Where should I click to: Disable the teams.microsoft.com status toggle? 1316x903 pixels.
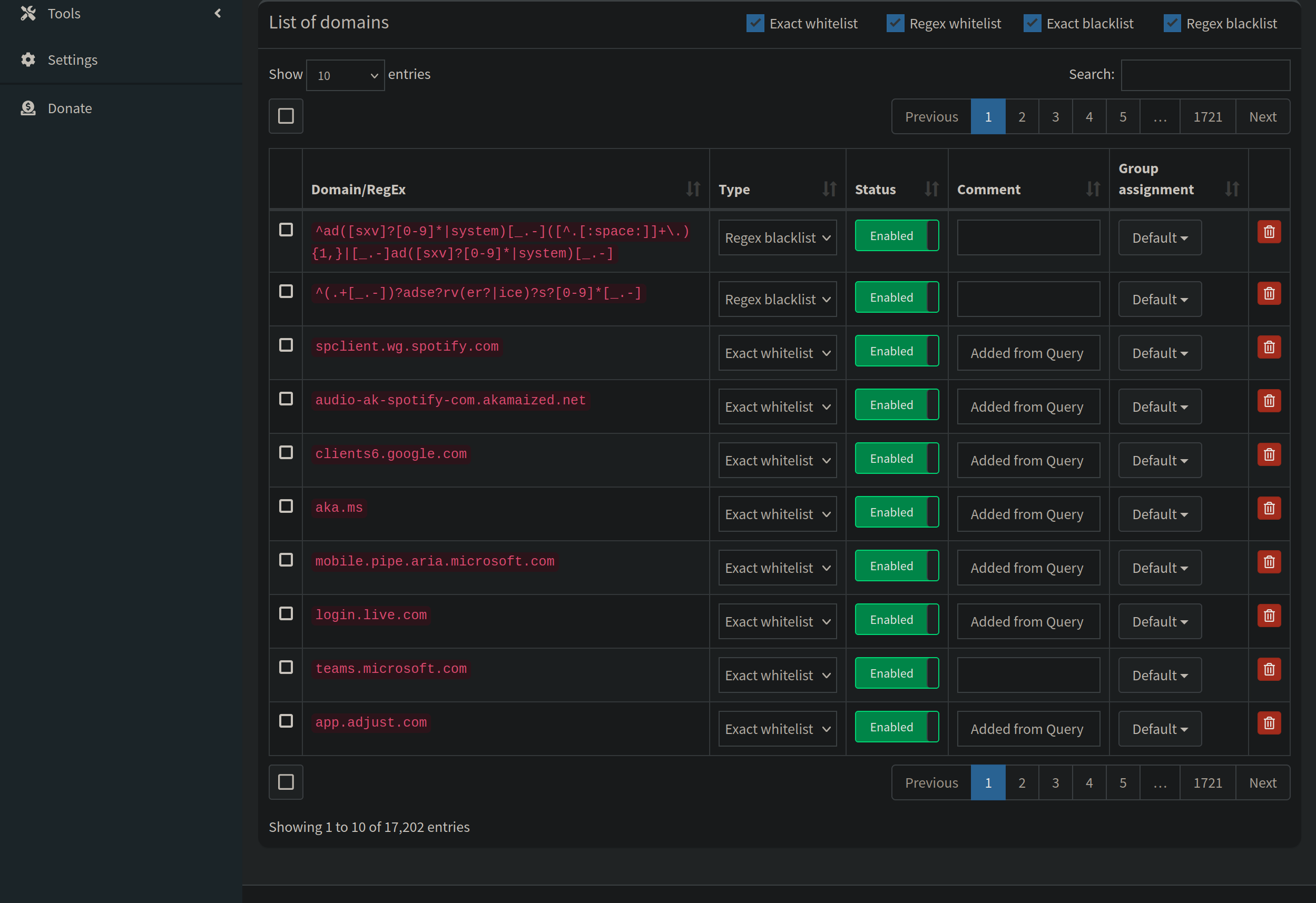[x=897, y=673]
